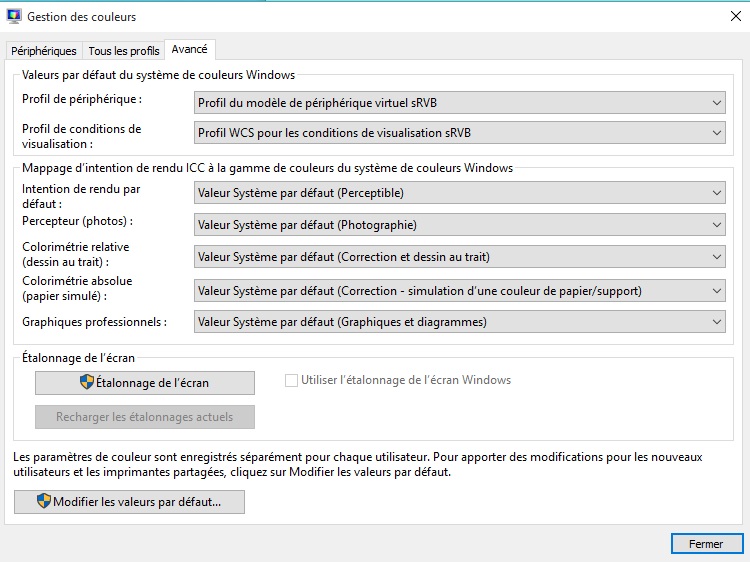
Task: Click the Gestion des couleurs title bar text
Action: click(x=82, y=17)
